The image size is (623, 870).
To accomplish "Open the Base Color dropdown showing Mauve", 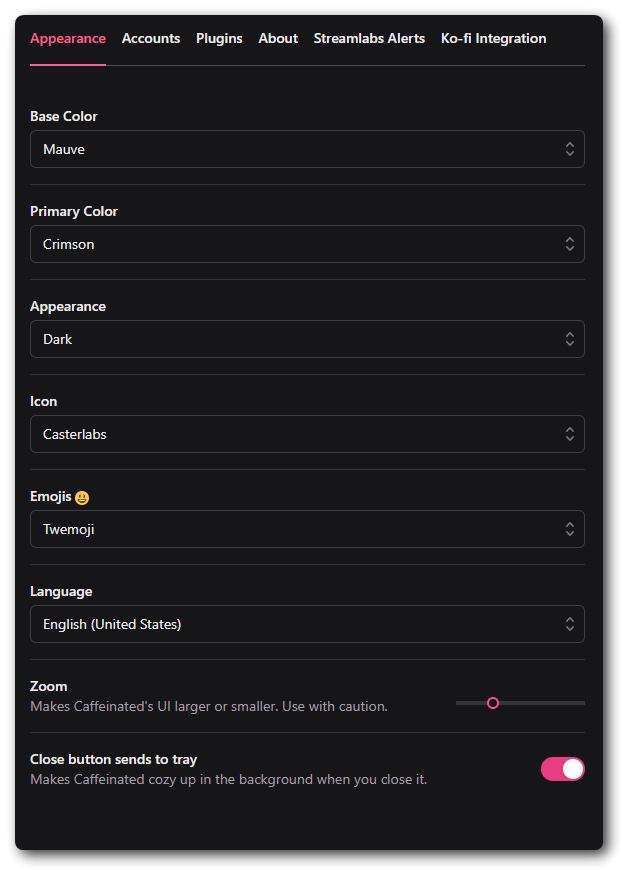I will [x=307, y=148].
